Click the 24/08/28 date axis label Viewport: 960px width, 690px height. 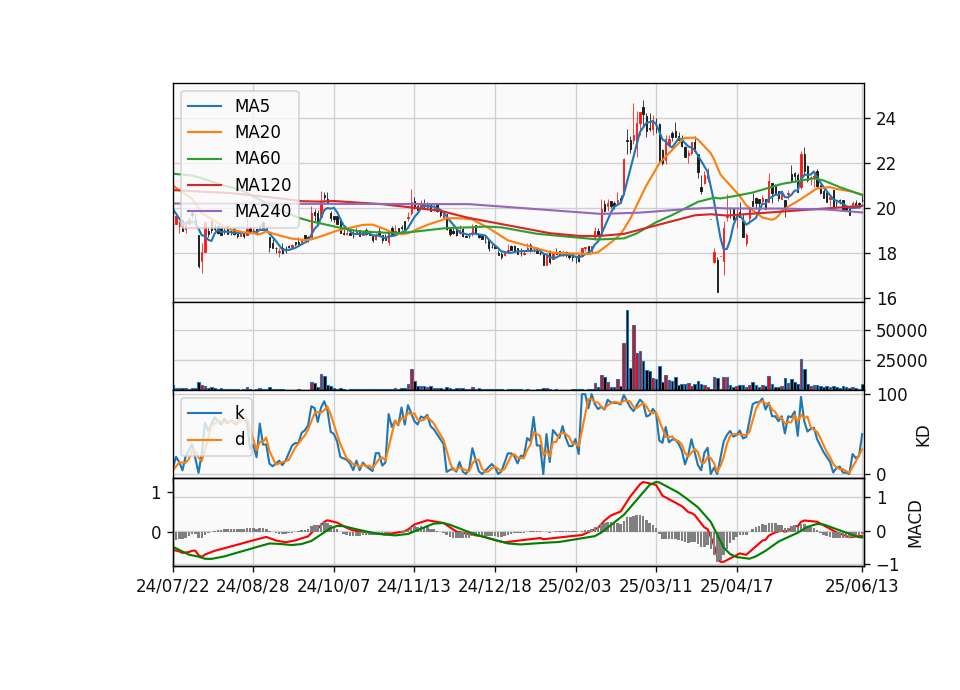253,586
